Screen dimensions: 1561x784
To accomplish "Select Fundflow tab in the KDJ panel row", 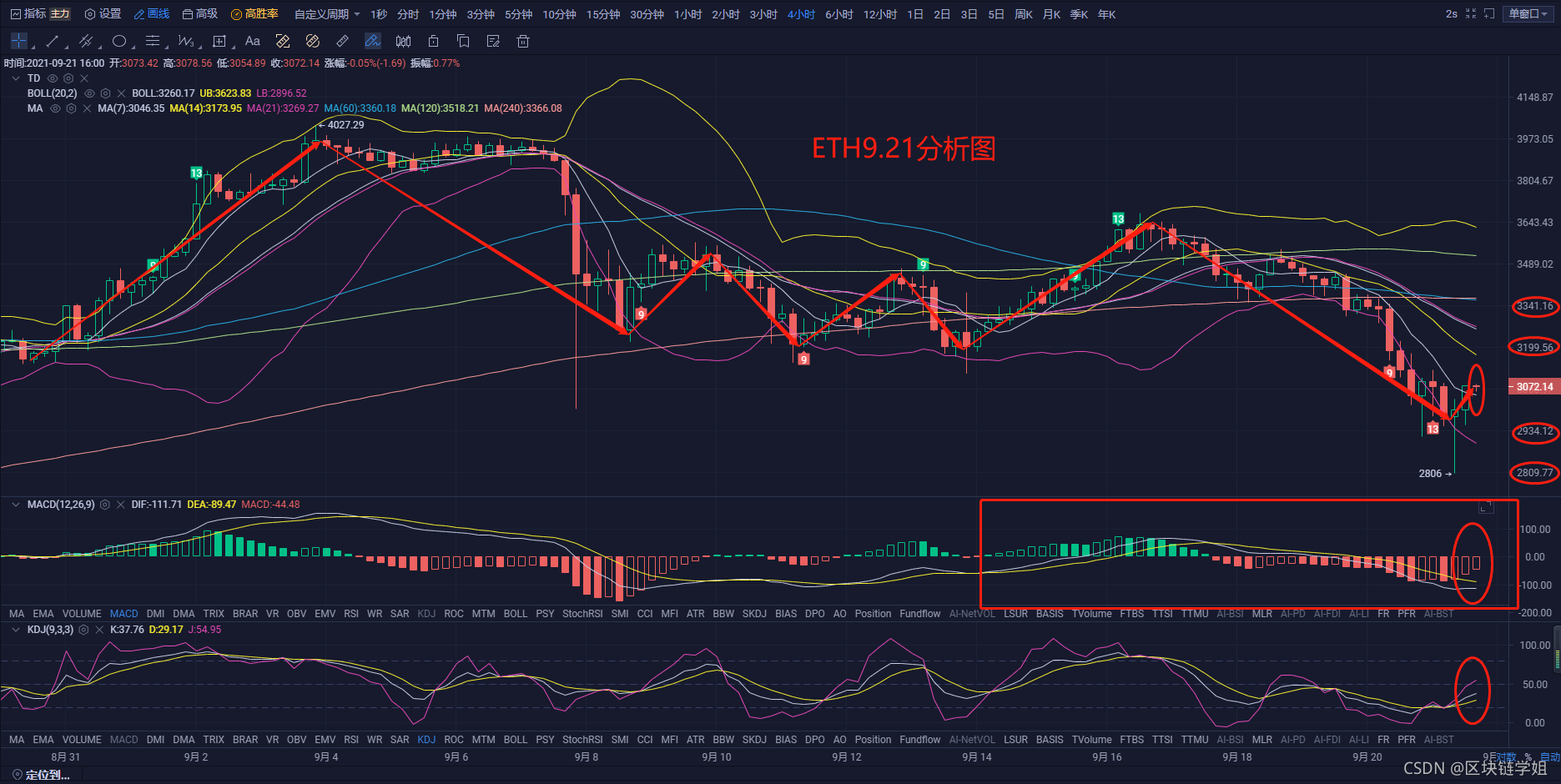I will click(x=920, y=740).
